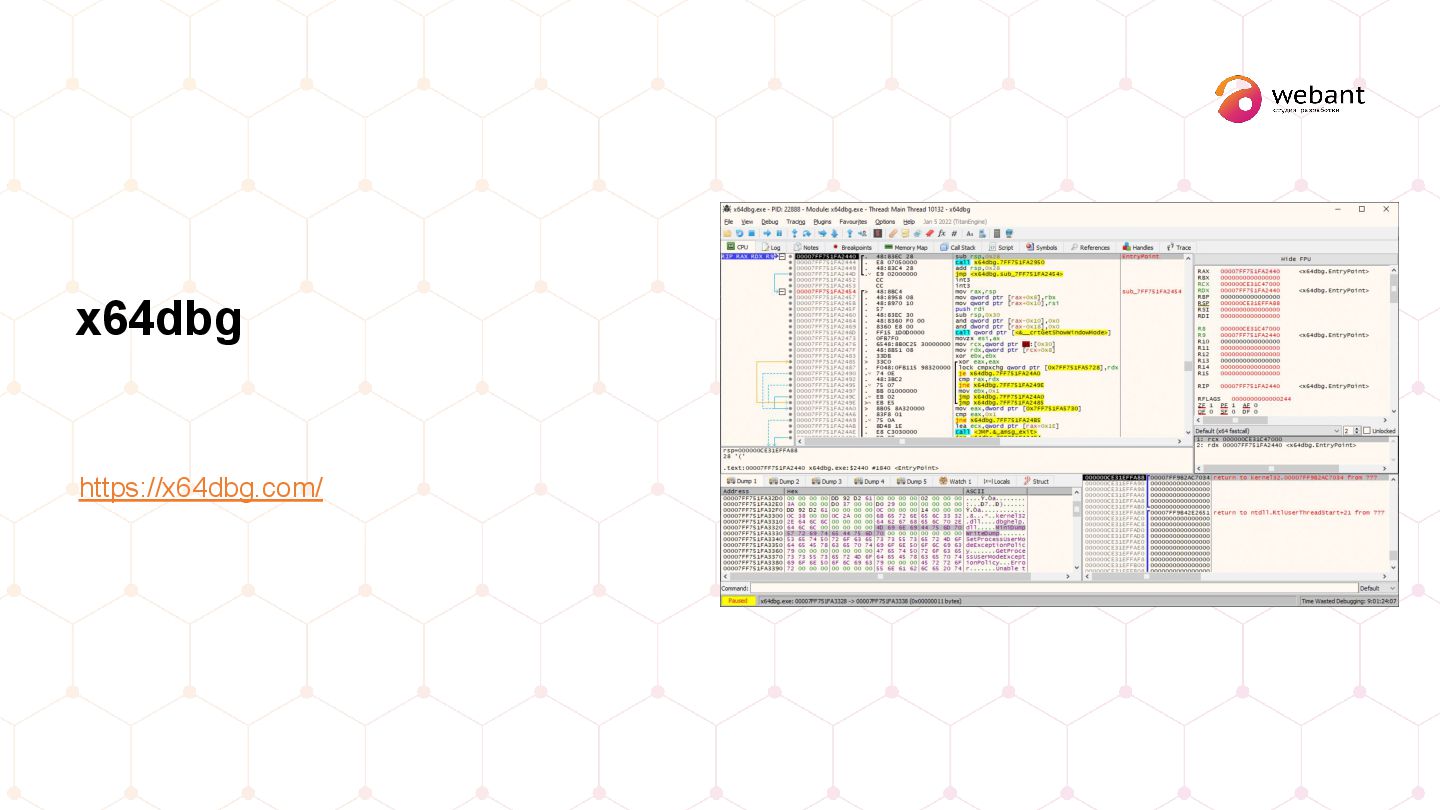Open the Default (x64 fastcall) dropdown
Screen dimensions: 1440x810
point(1267,431)
